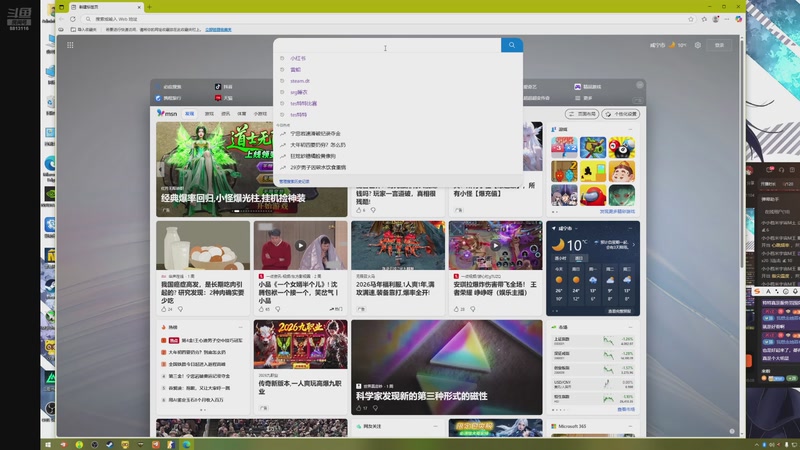Viewport: 800px width, 450px height.
Task: Open the browser three-dot menu
Action: pyautogui.click(x=727, y=19)
